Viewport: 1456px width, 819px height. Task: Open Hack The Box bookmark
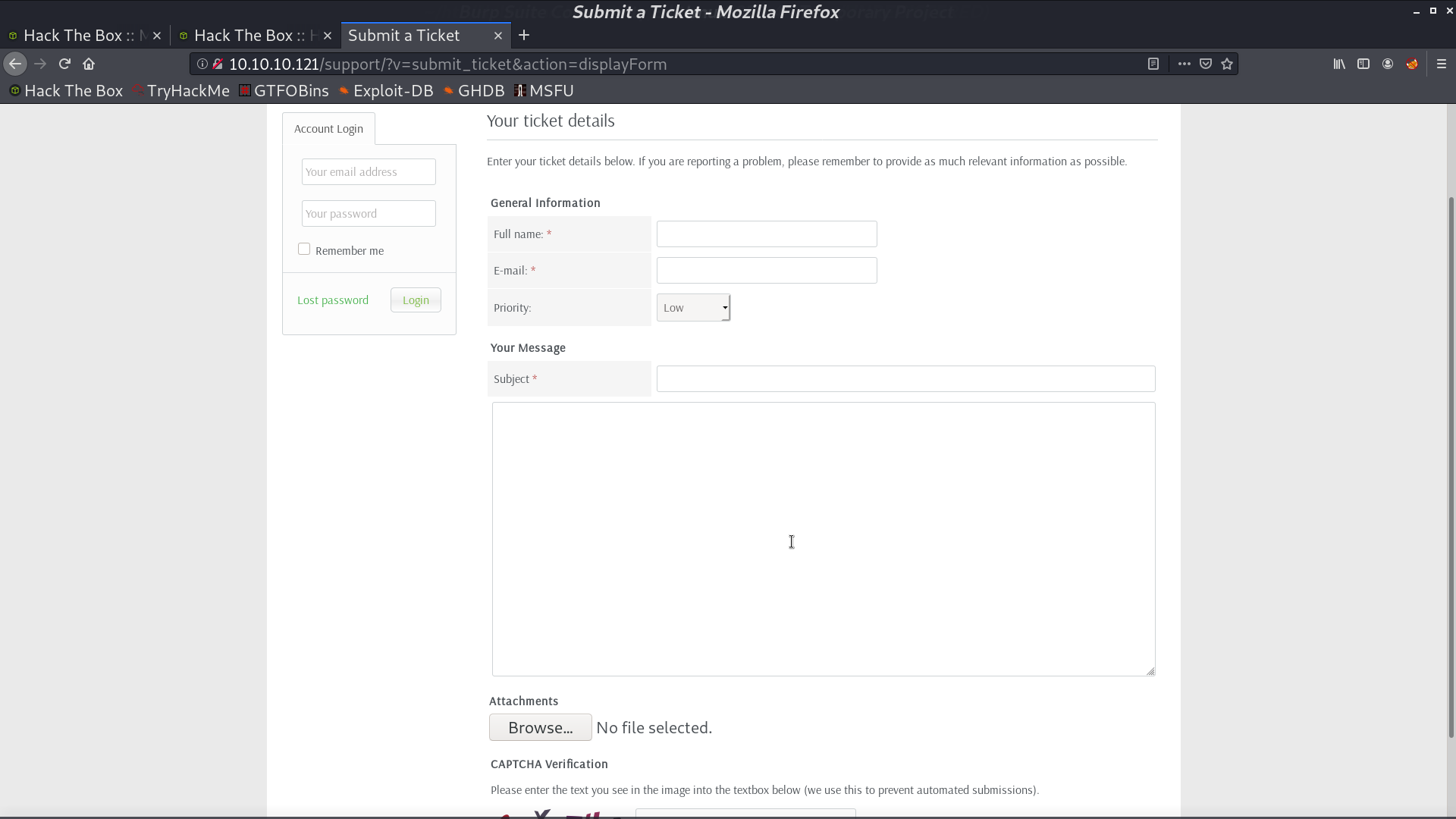pos(66,91)
